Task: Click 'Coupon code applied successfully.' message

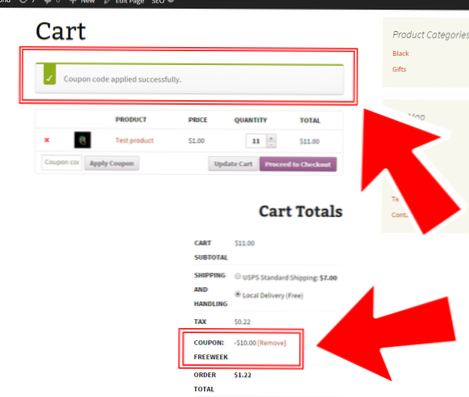Action: point(122,79)
